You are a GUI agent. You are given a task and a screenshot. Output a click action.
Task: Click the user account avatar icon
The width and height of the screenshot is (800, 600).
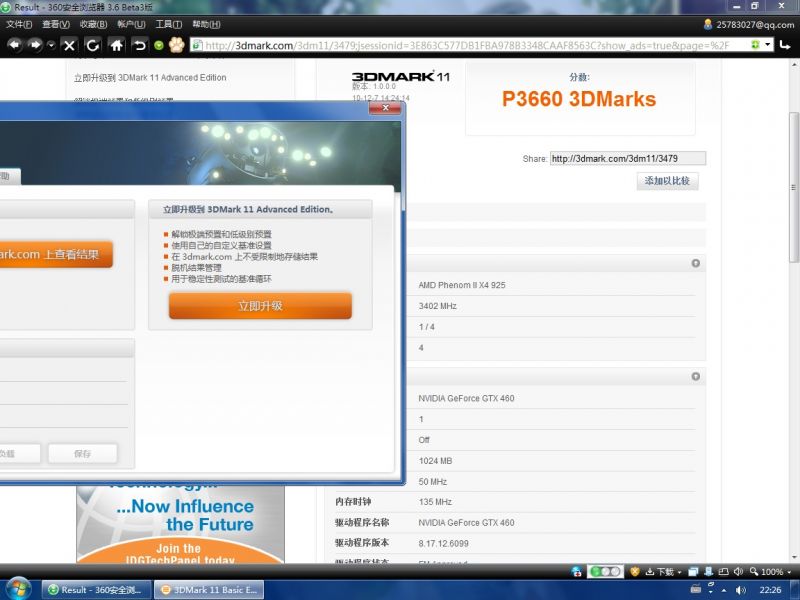[x=708, y=24]
